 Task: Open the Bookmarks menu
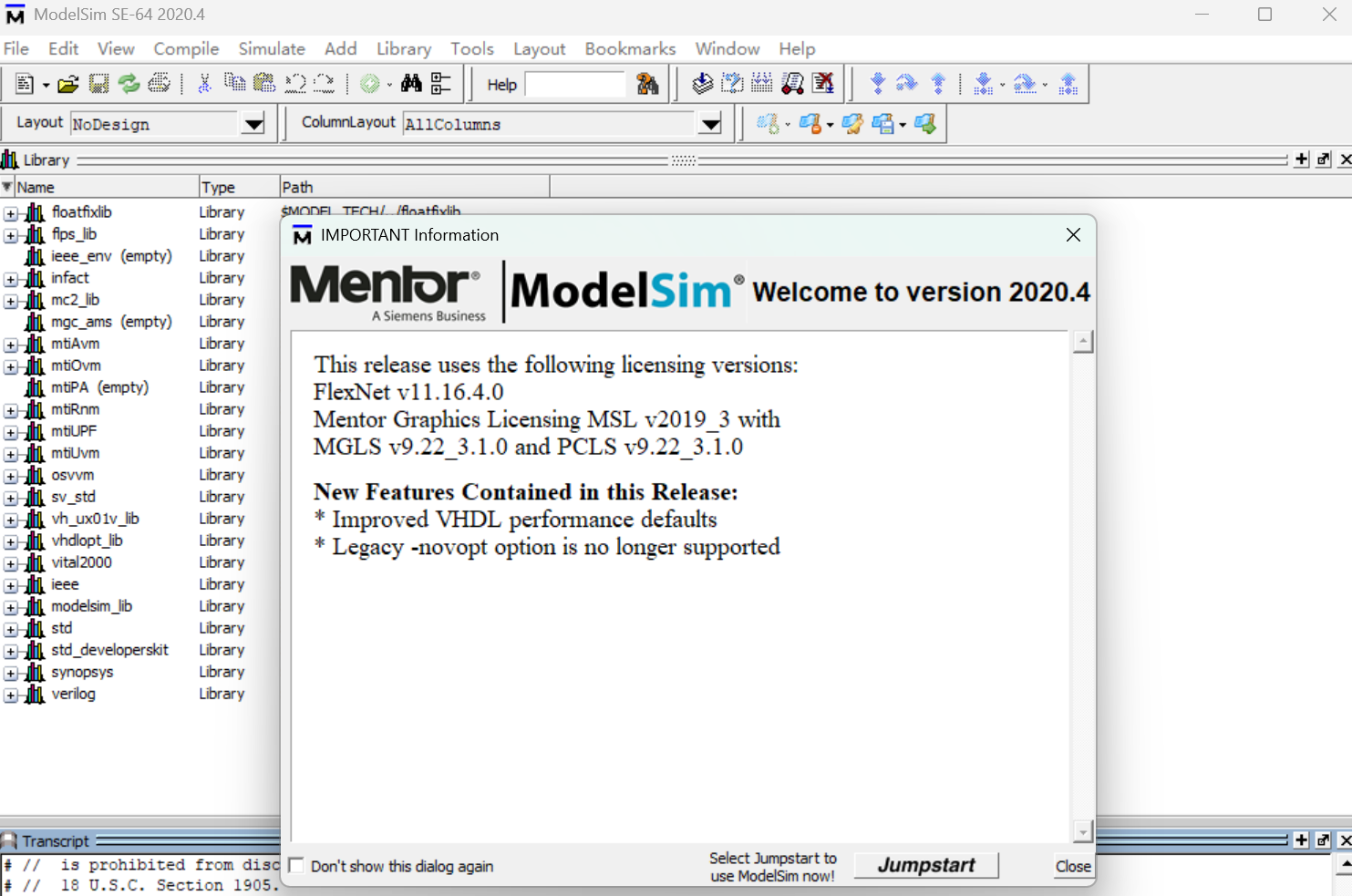pos(631,48)
